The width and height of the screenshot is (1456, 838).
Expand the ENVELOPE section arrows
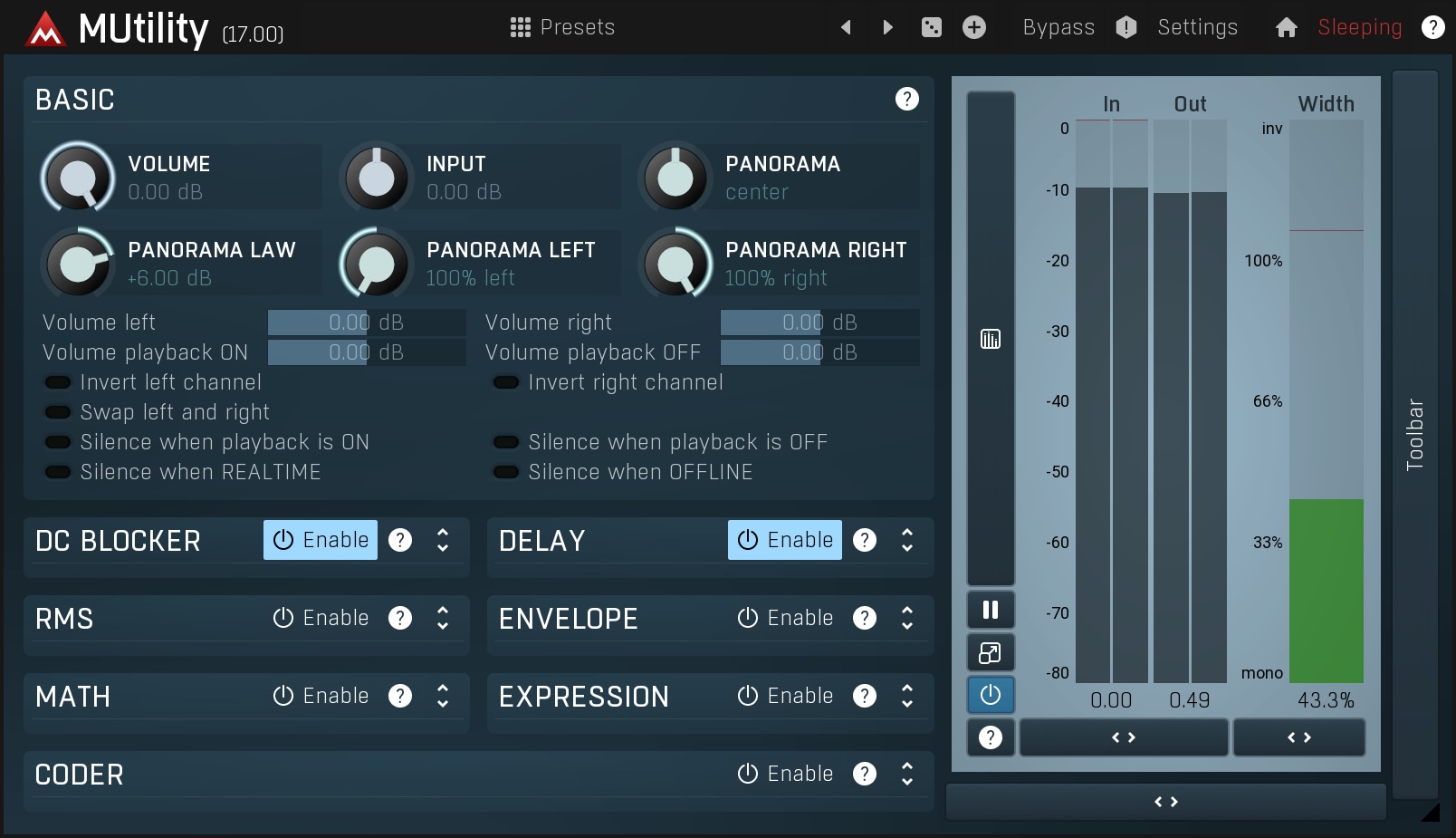(x=907, y=618)
